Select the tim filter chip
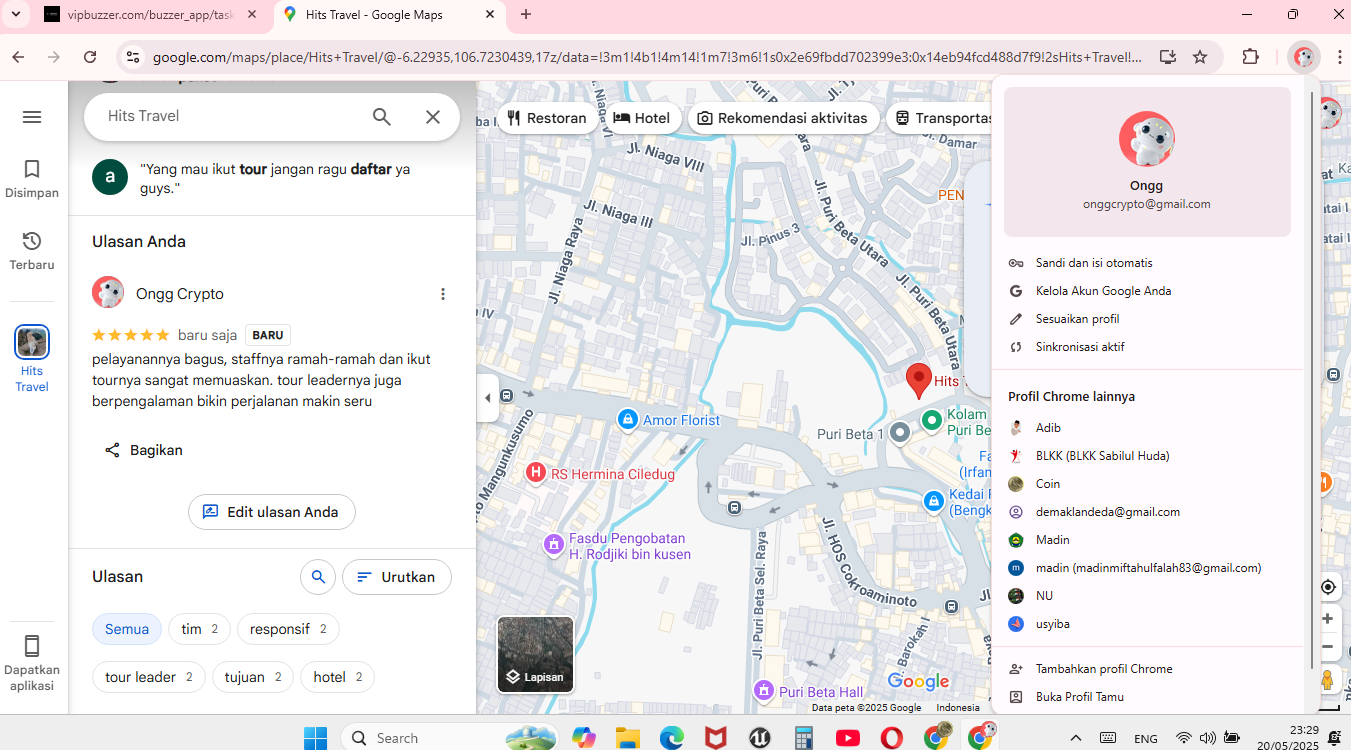Image resolution: width=1351 pixels, height=750 pixels. [200, 629]
